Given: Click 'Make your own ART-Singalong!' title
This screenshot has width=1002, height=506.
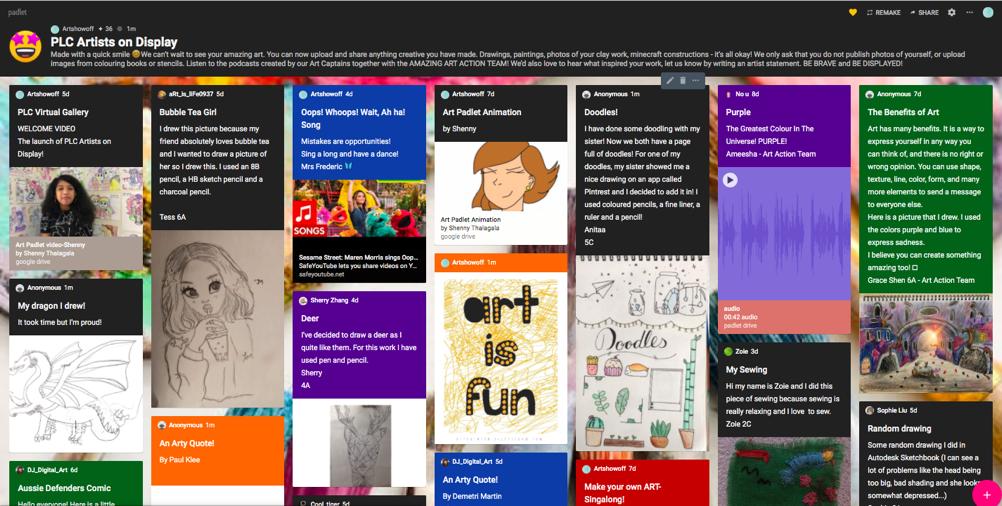Looking at the screenshot, I should click(x=623, y=493).
